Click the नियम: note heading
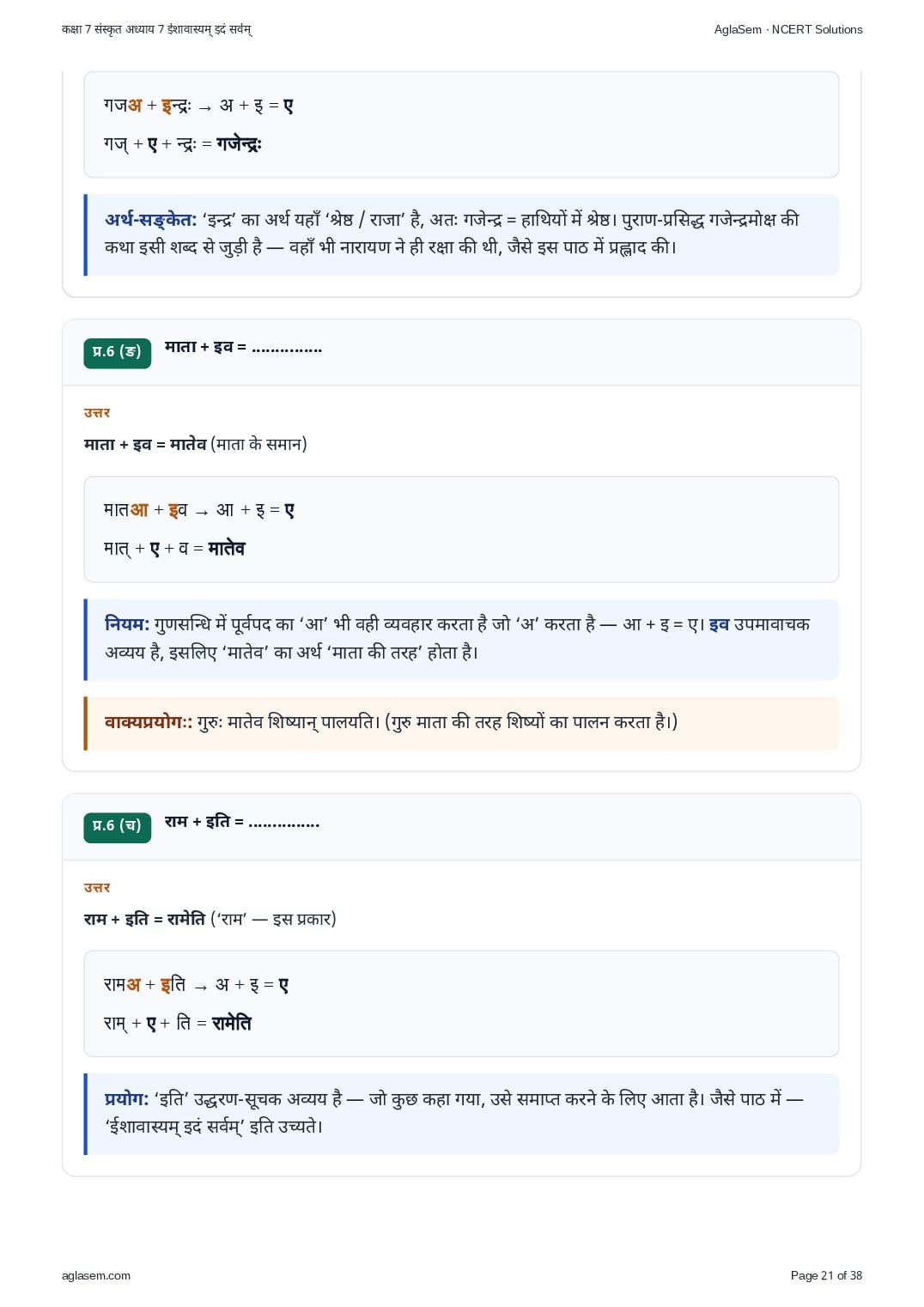This screenshot has width=924, height=1307. point(127,624)
